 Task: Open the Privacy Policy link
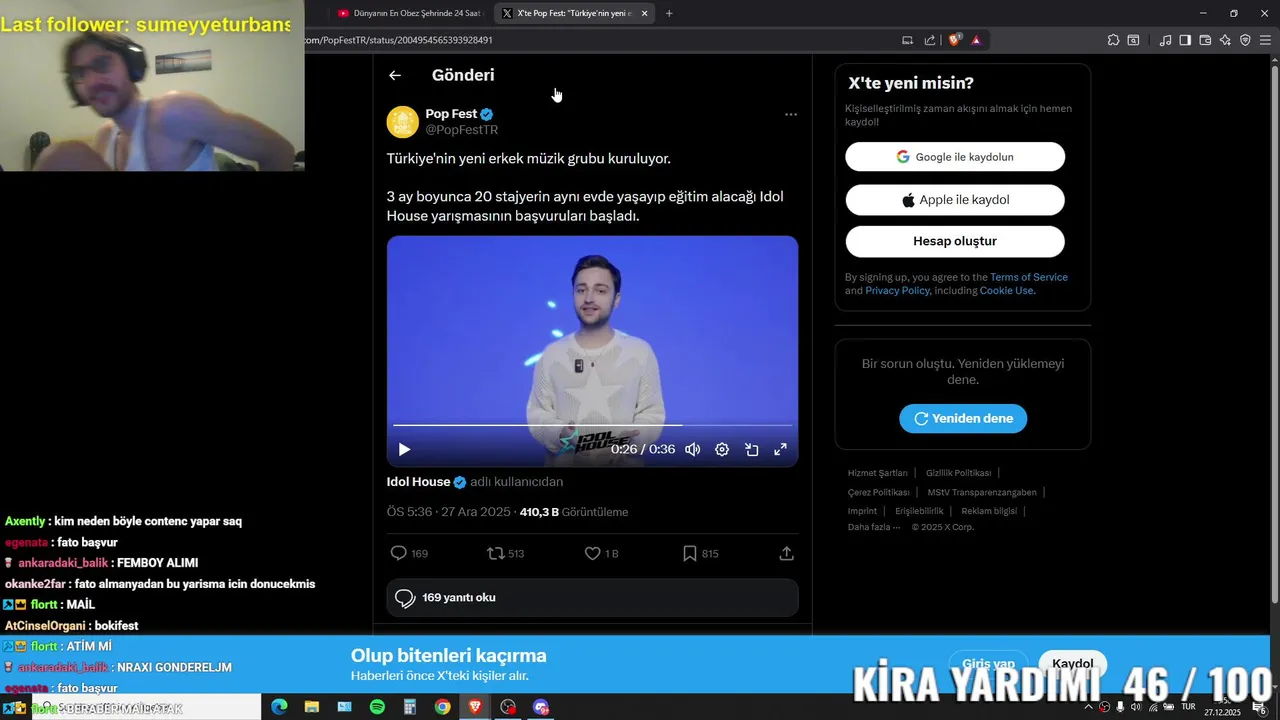point(897,291)
